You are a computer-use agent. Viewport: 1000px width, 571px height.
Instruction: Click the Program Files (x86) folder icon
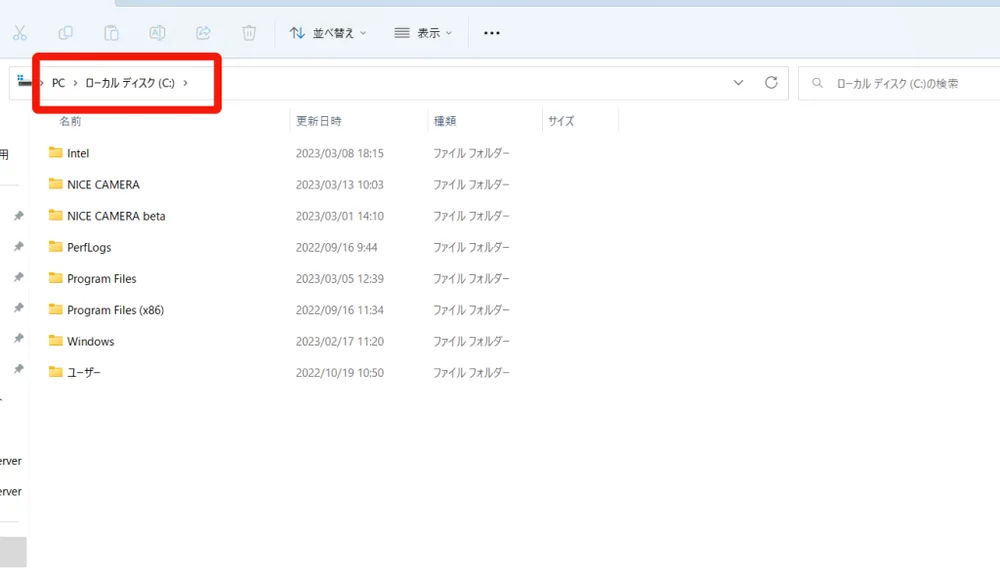click(55, 309)
